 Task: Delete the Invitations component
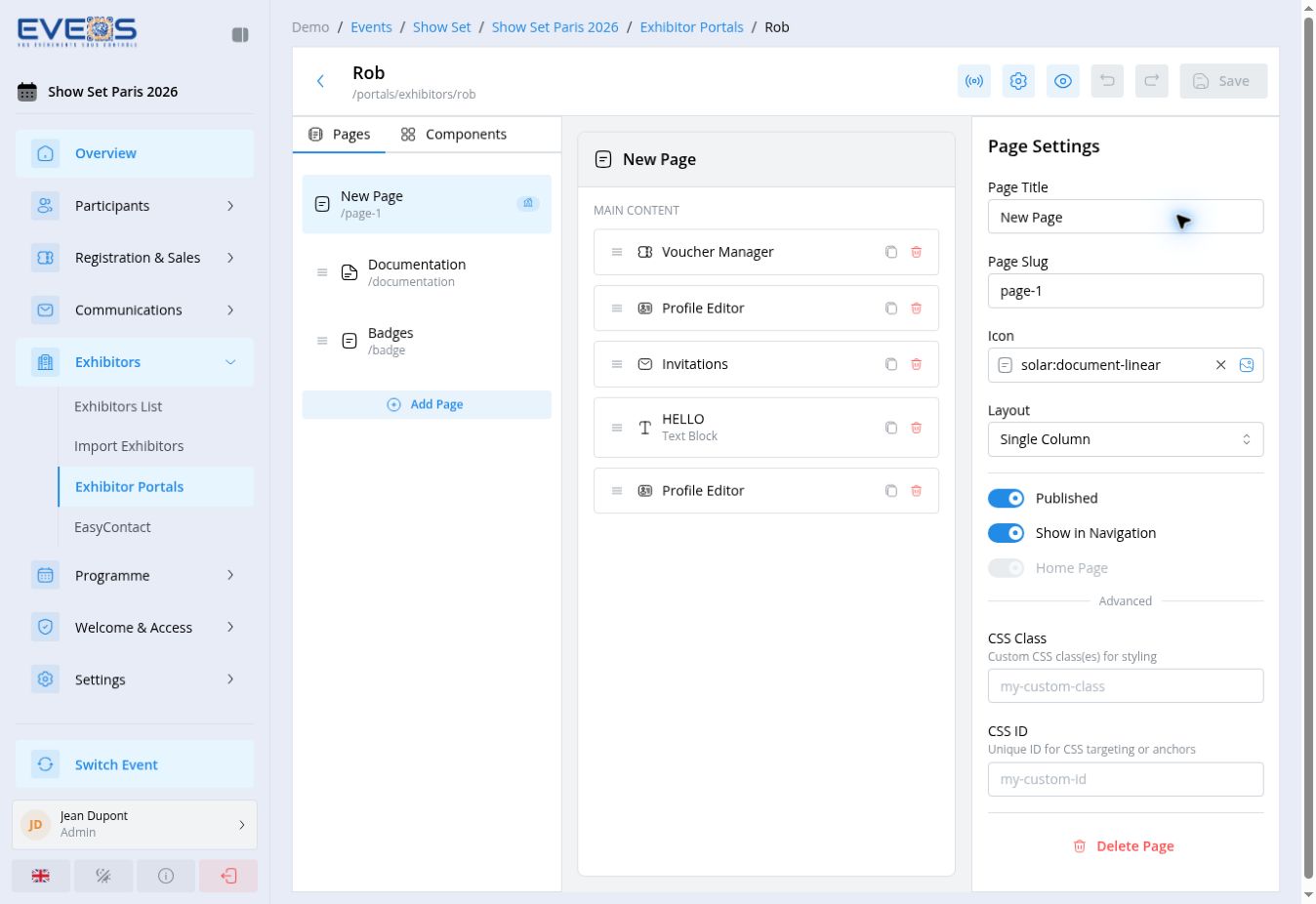(x=917, y=364)
